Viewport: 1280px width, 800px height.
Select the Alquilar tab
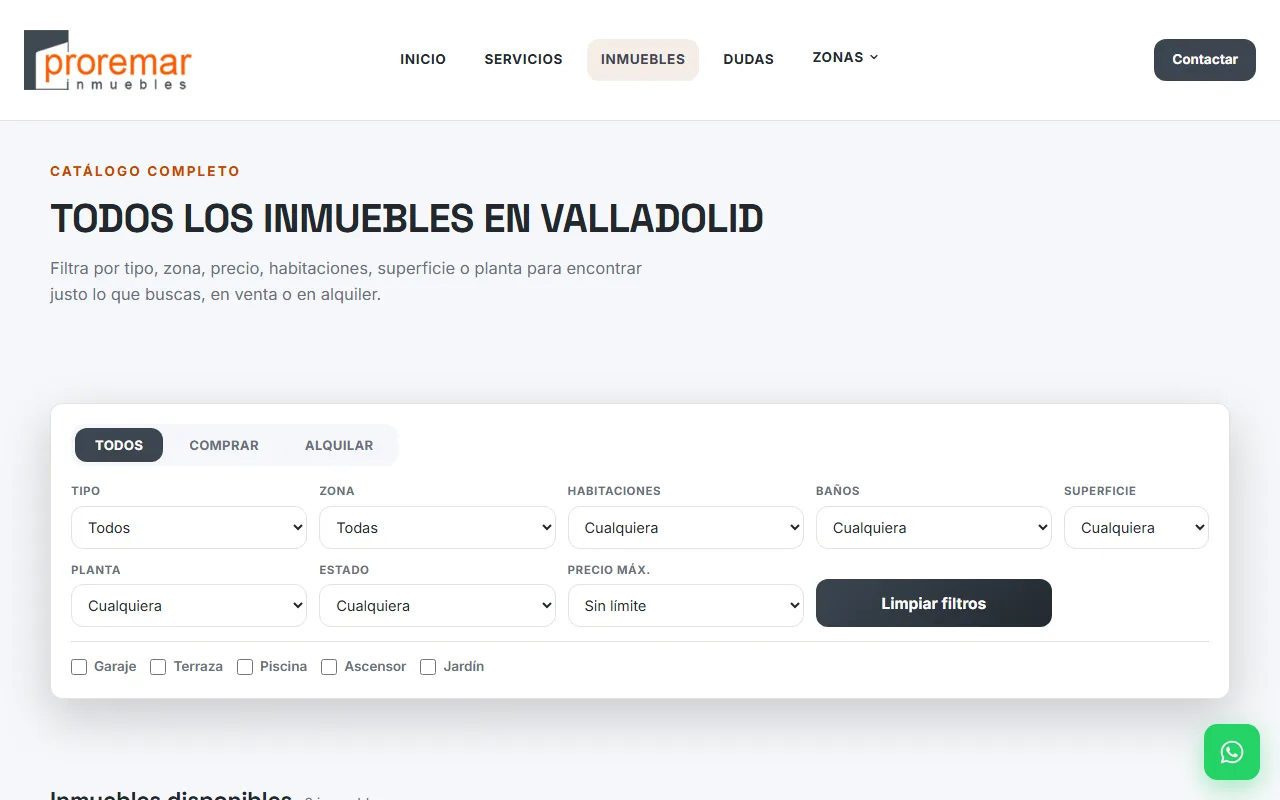(339, 445)
